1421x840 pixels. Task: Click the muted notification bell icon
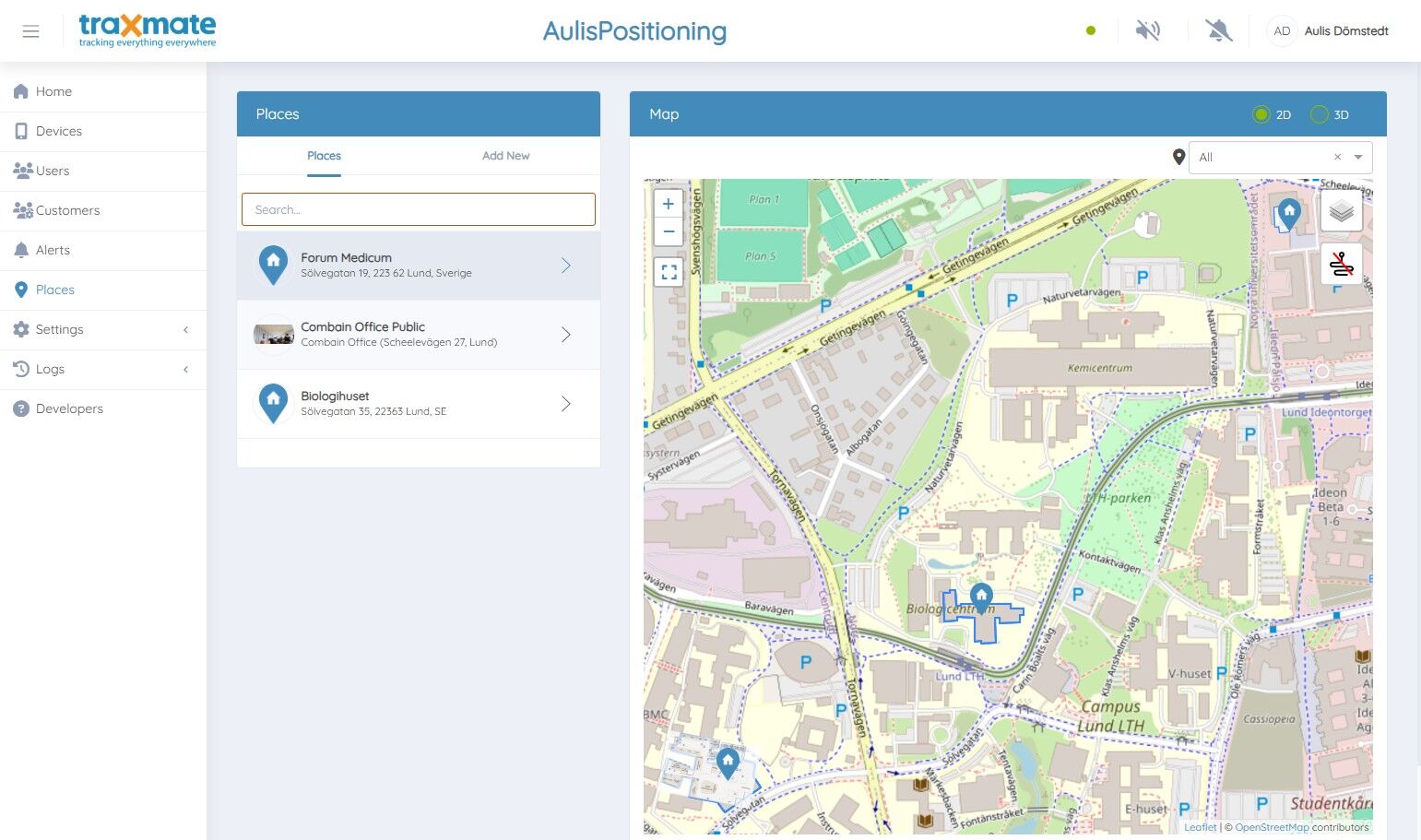pyautogui.click(x=1218, y=30)
